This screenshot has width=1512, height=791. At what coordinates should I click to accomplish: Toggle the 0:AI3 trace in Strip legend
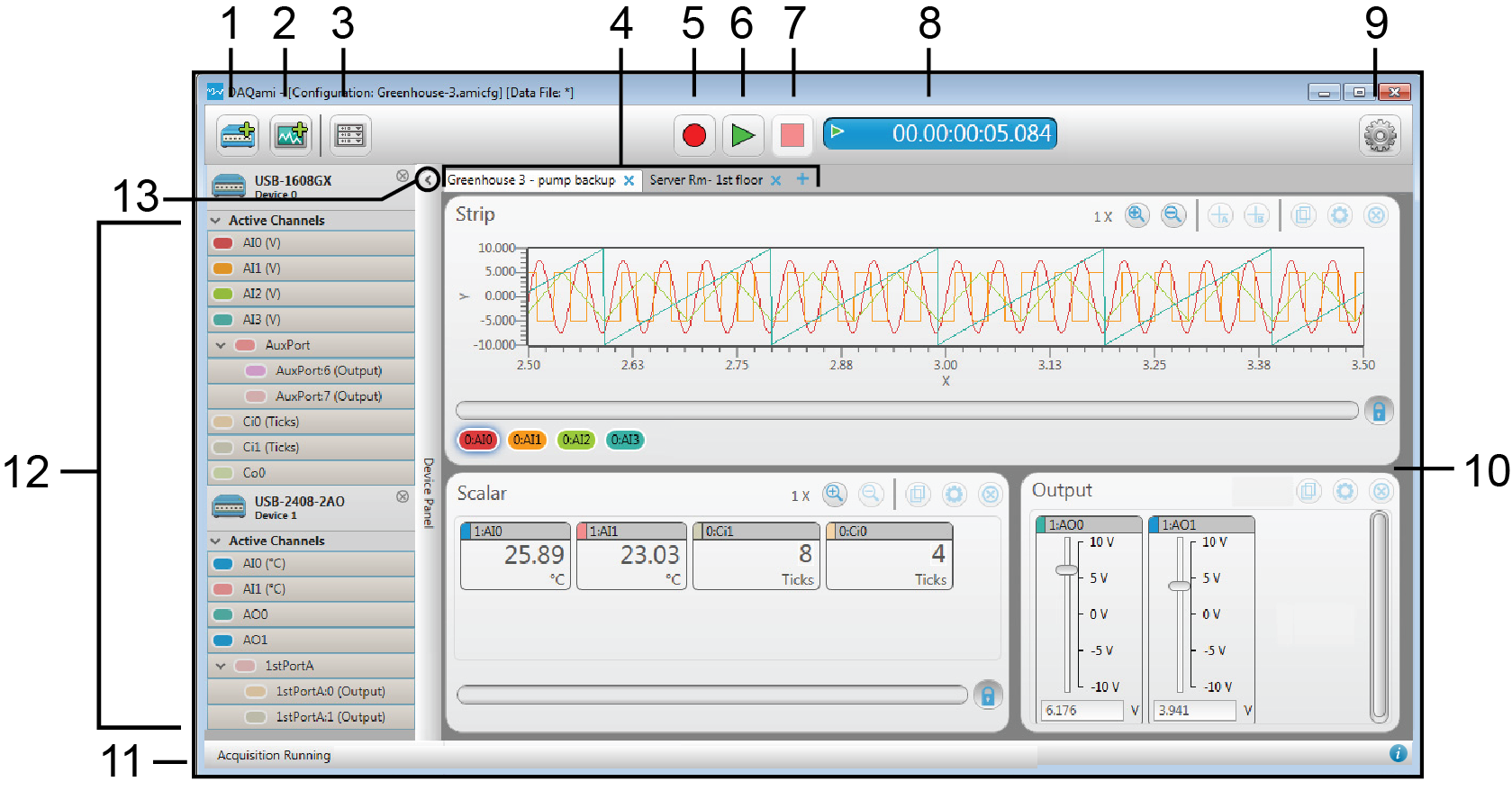click(624, 440)
